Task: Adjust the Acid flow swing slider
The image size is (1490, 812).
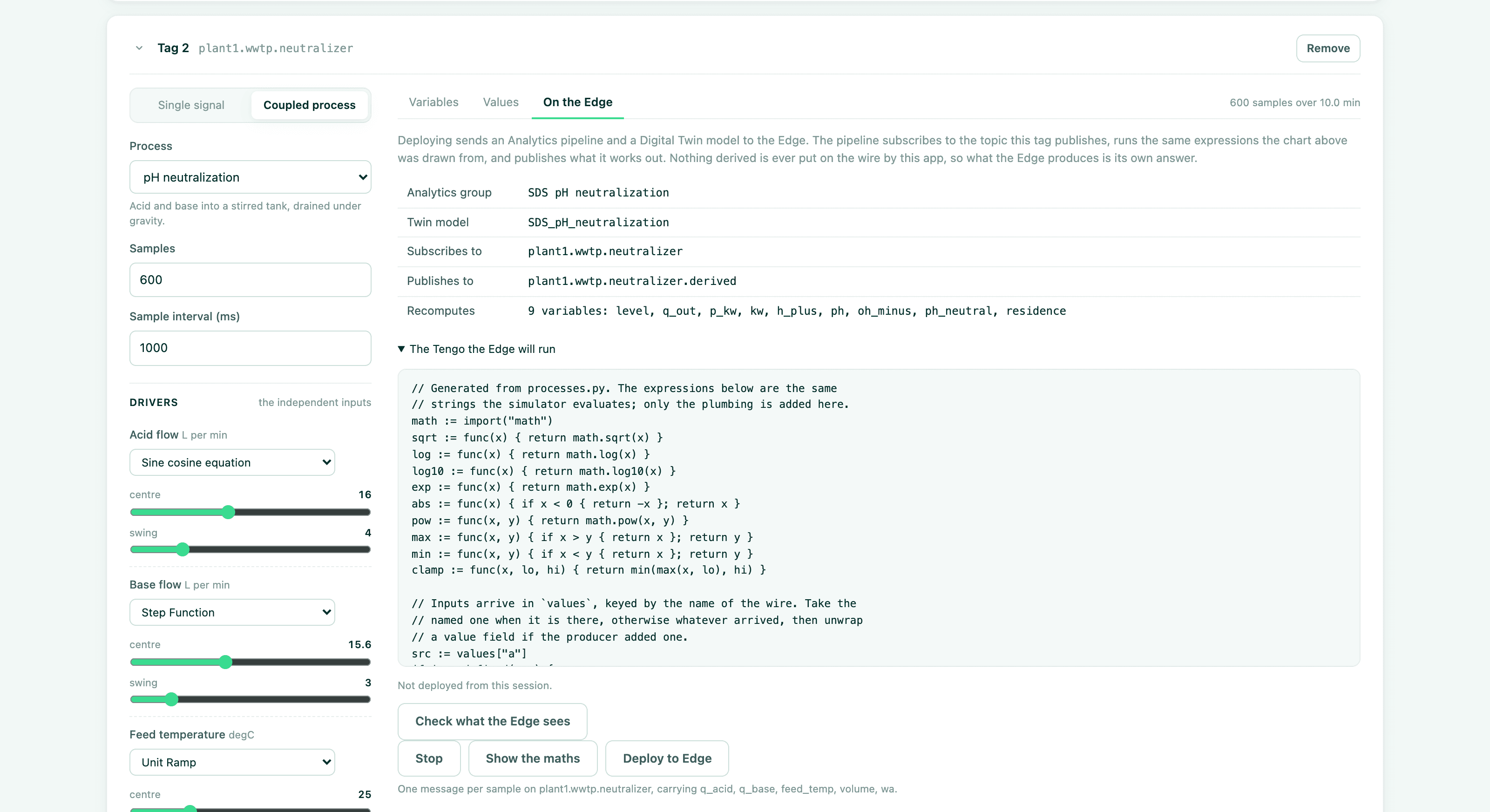Action: coord(250,549)
